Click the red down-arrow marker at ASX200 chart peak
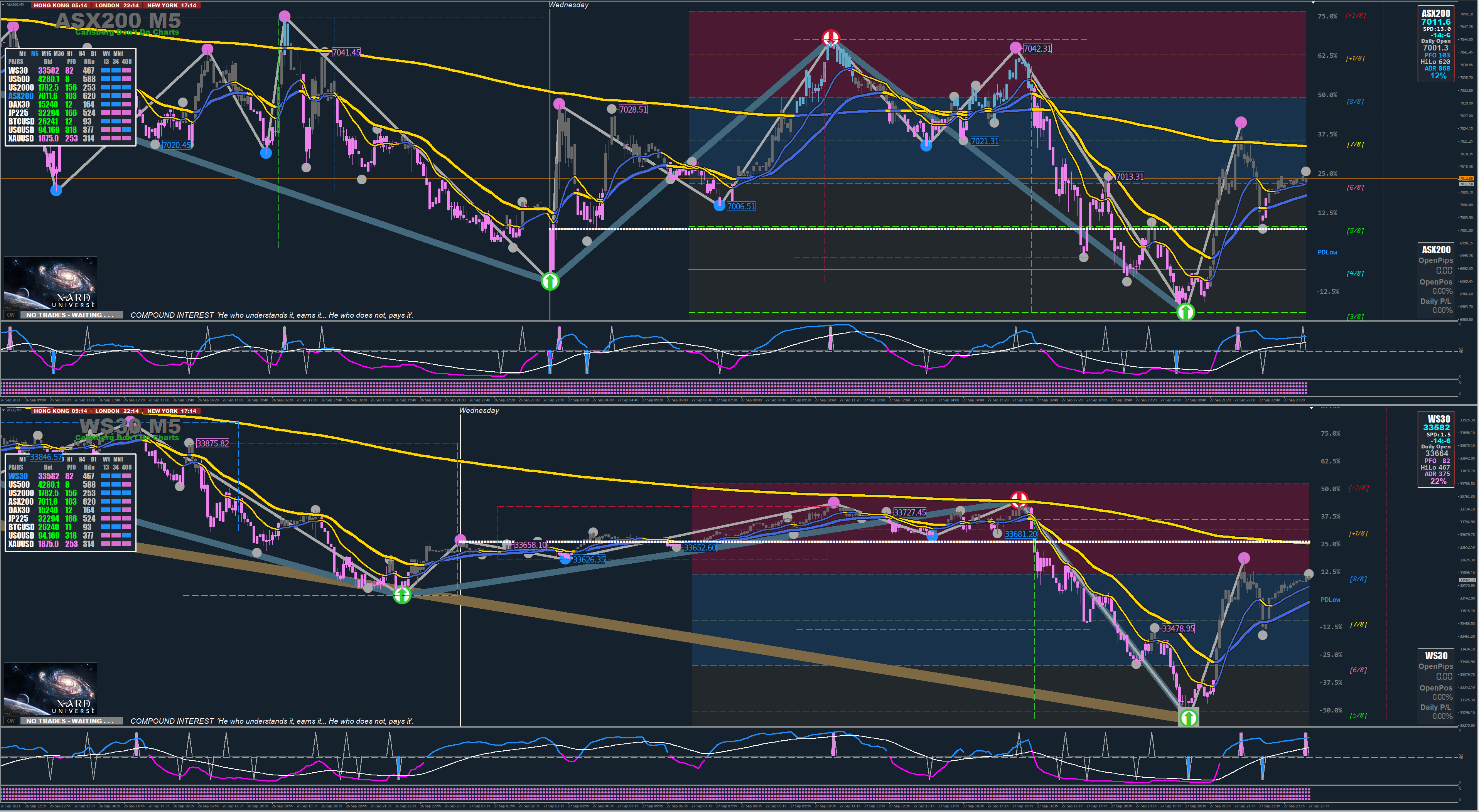 tap(831, 39)
